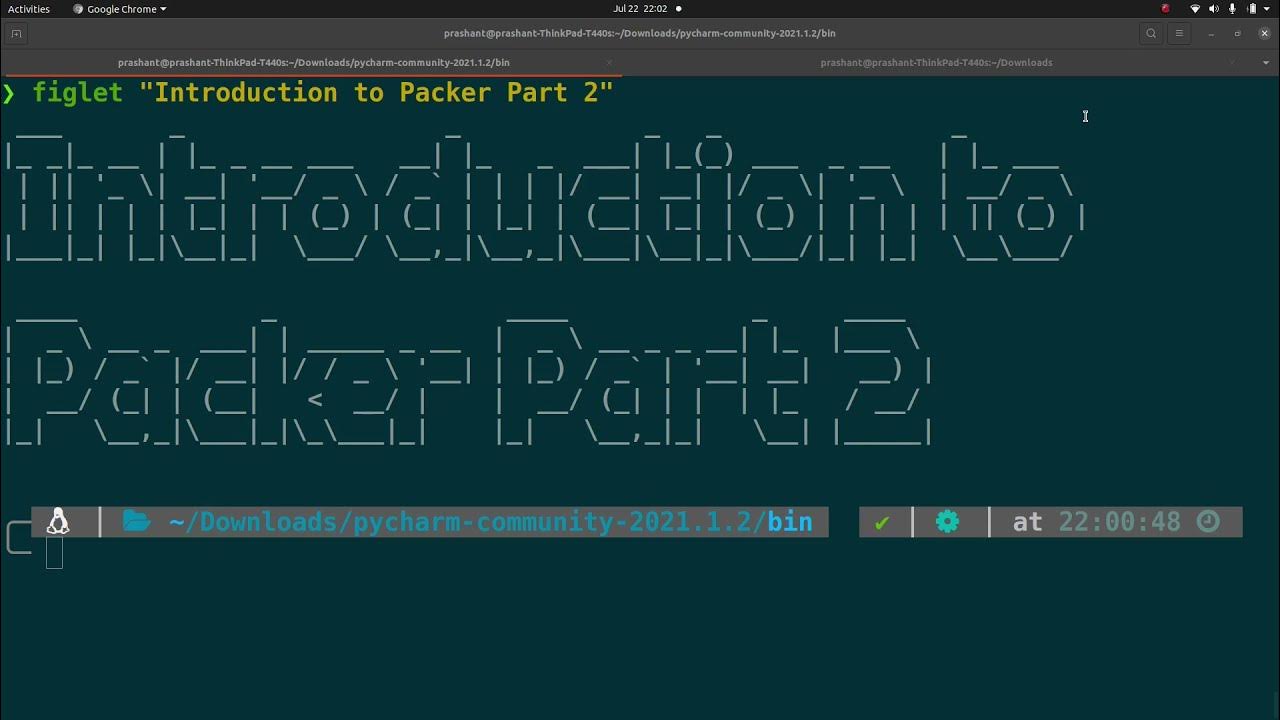Click the Wi-Fi icon in system tray
The height and width of the screenshot is (720, 1280).
click(1195, 9)
